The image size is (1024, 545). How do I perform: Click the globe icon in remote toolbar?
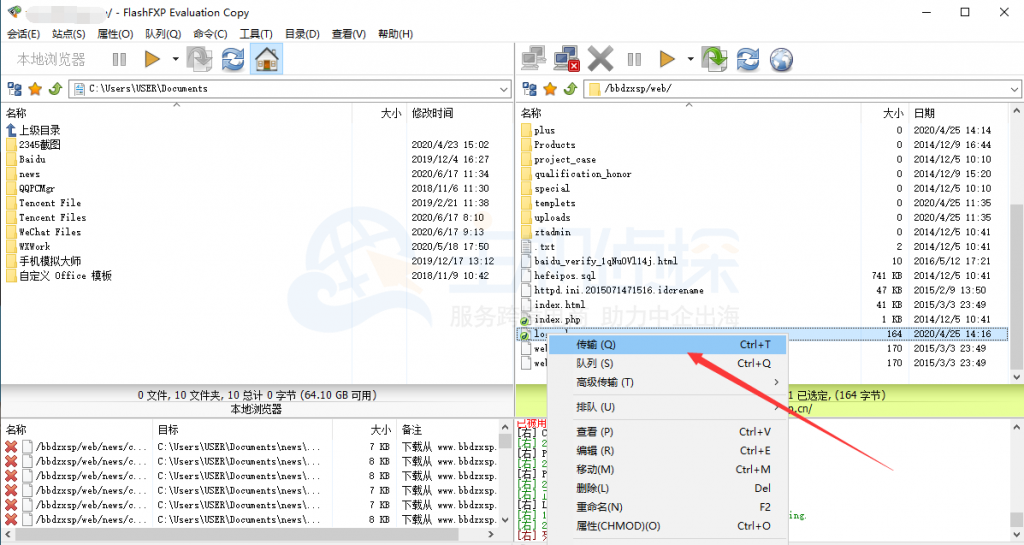781,59
